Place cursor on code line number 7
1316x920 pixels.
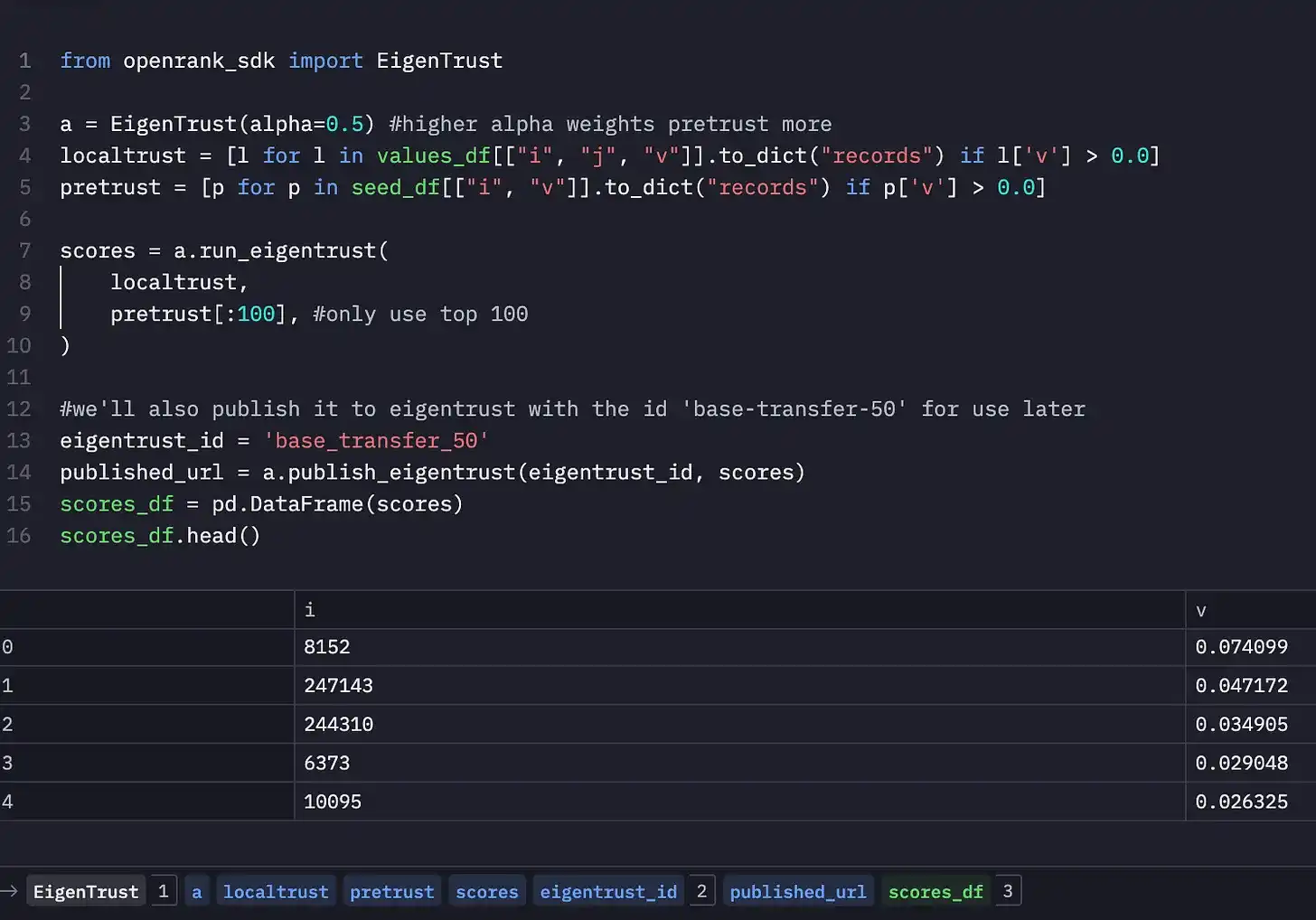[24, 250]
